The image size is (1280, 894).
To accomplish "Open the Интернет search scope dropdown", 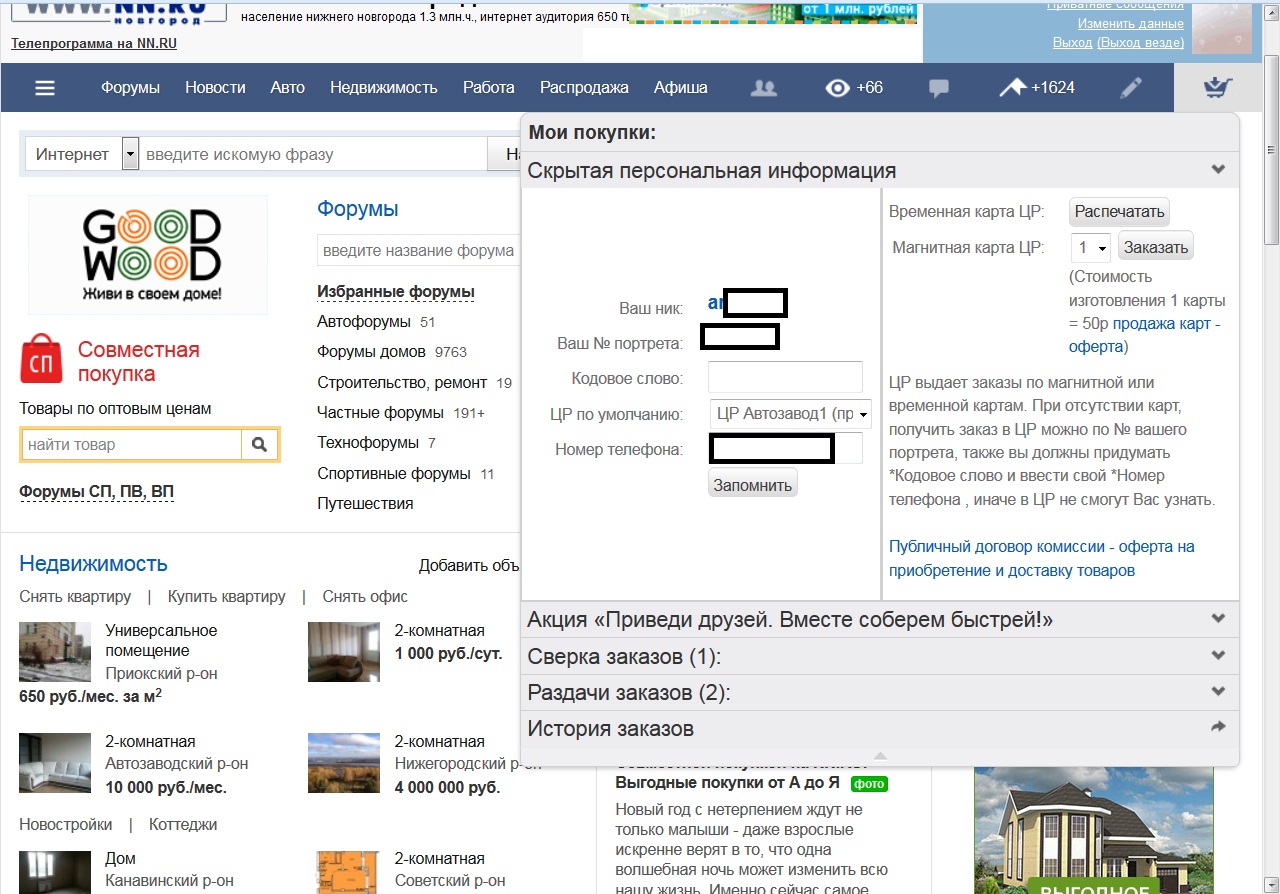I will pos(130,154).
